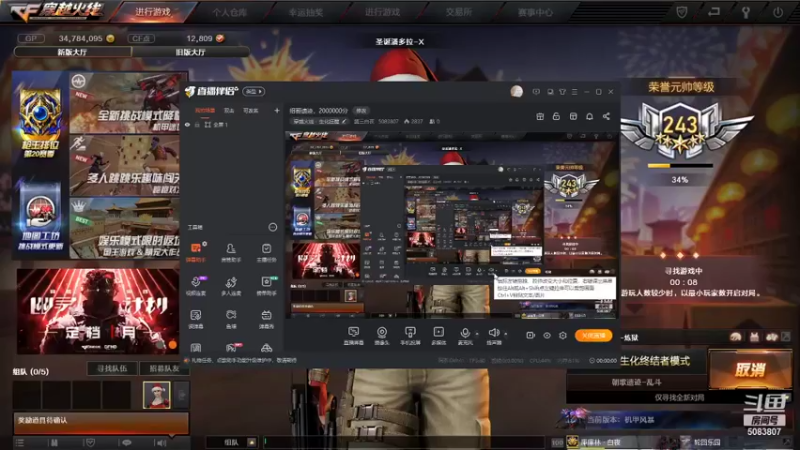Open the red 四季计划 promo banner

[x=97, y=311]
